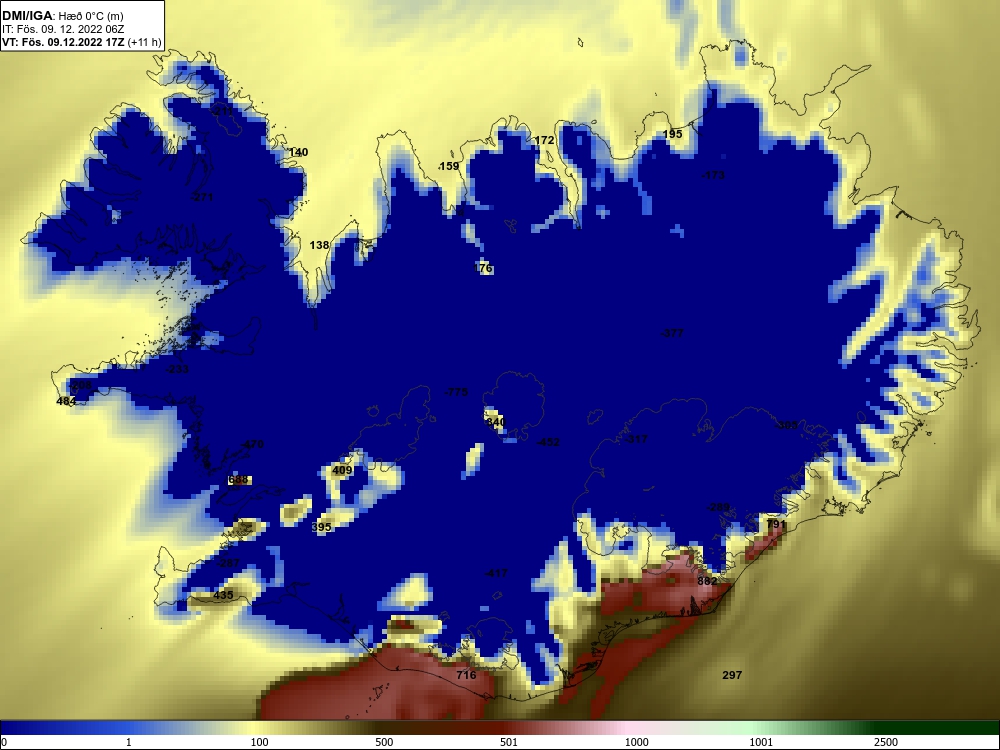Click the map value '409'
The height and width of the screenshot is (750, 1000).
[x=342, y=471]
